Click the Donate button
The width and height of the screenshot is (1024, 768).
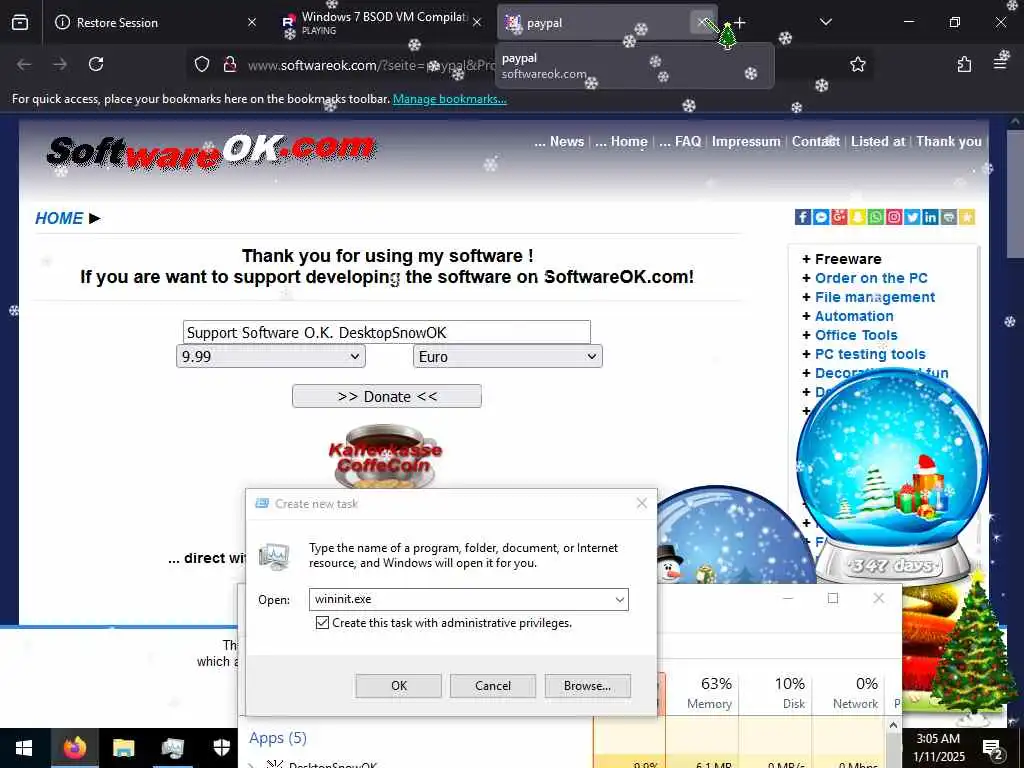click(x=387, y=396)
